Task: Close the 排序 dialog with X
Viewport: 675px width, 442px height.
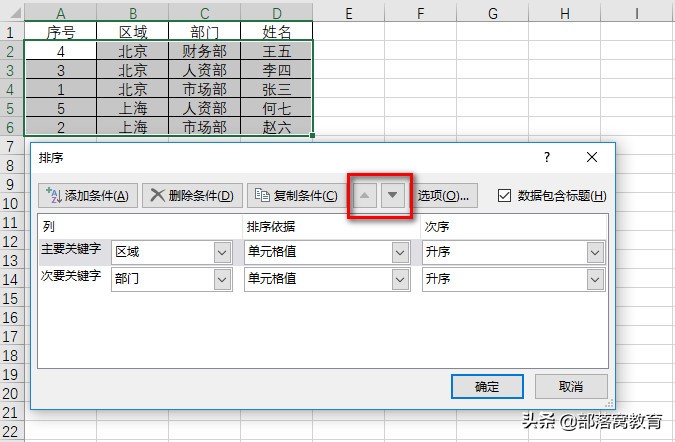Action: [x=592, y=157]
